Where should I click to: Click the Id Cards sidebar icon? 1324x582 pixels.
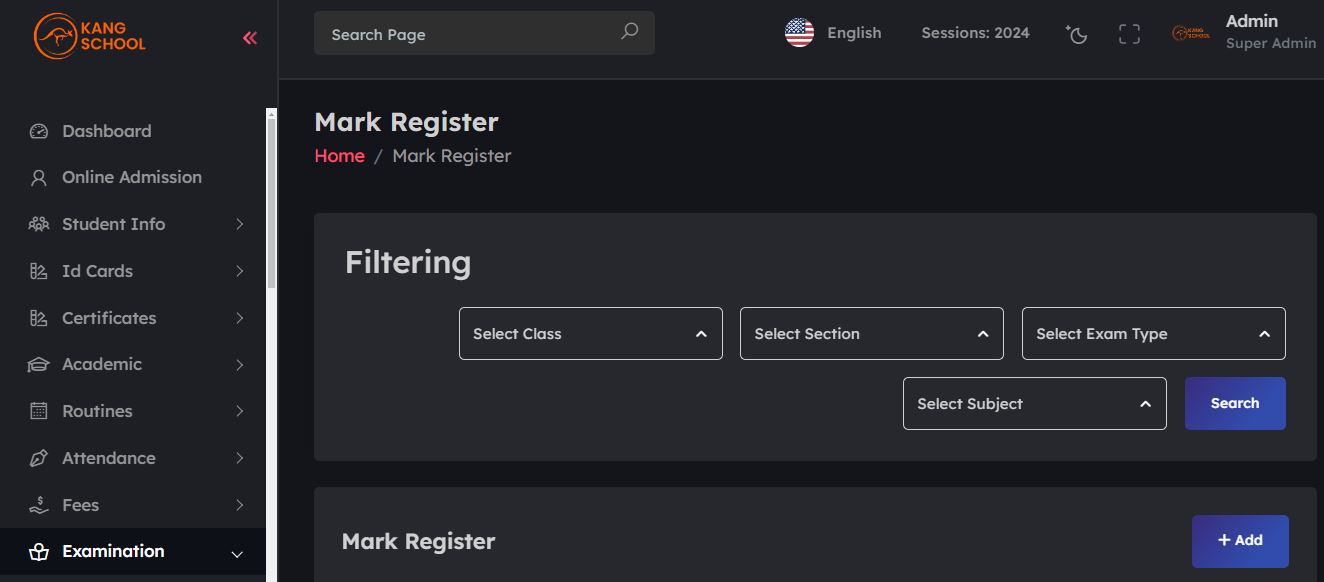39,271
